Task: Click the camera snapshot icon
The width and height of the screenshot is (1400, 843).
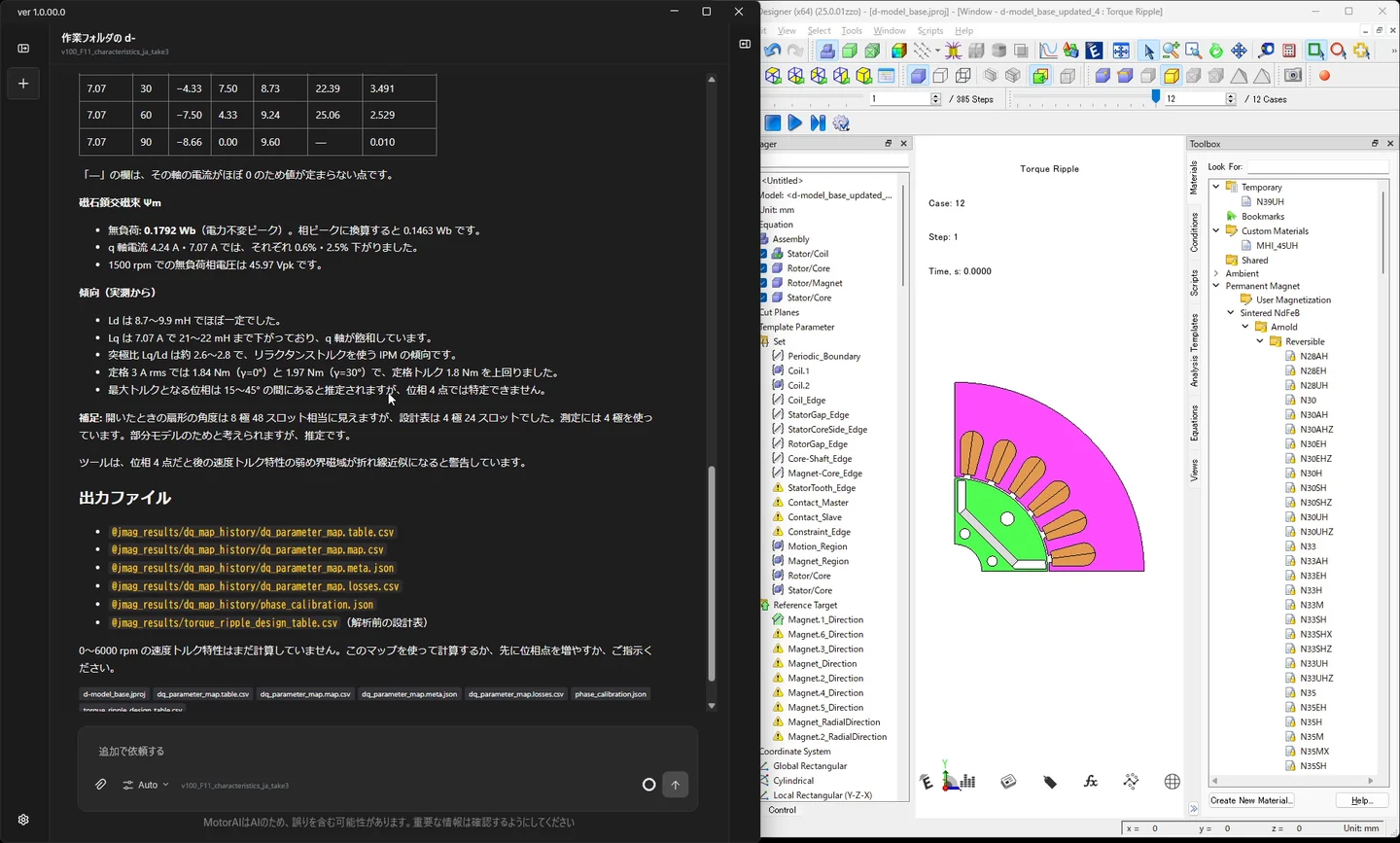Action: click(x=1293, y=75)
